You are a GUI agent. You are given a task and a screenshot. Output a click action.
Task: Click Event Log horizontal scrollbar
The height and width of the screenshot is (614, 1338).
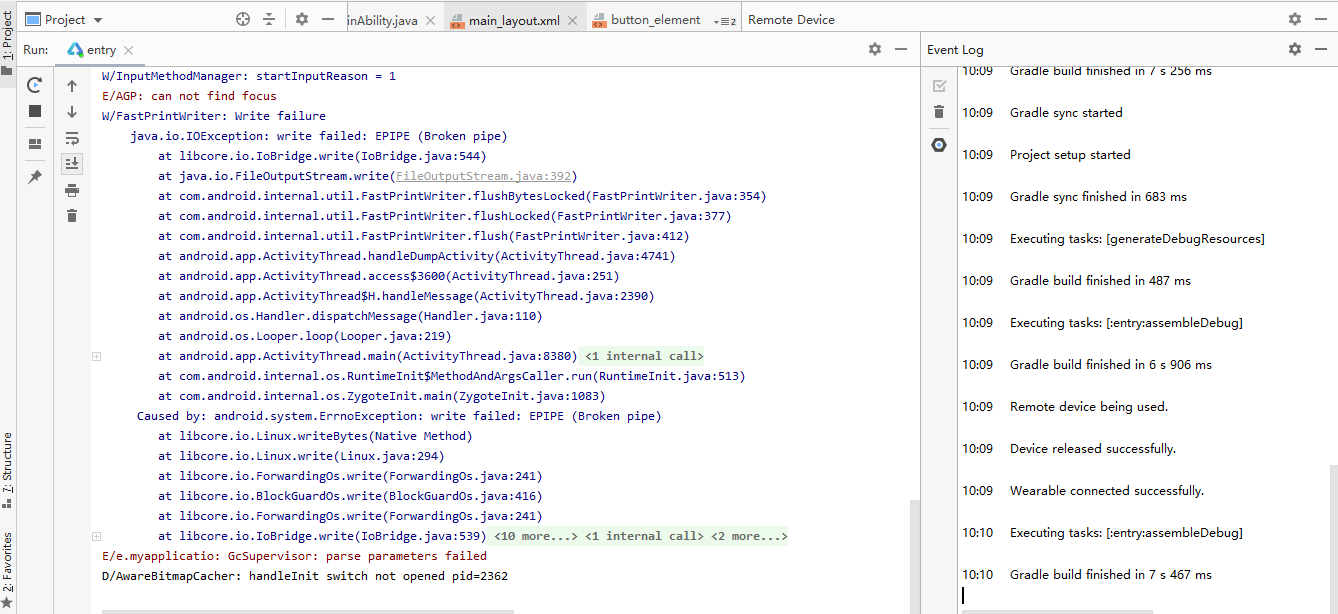click(x=1055, y=611)
